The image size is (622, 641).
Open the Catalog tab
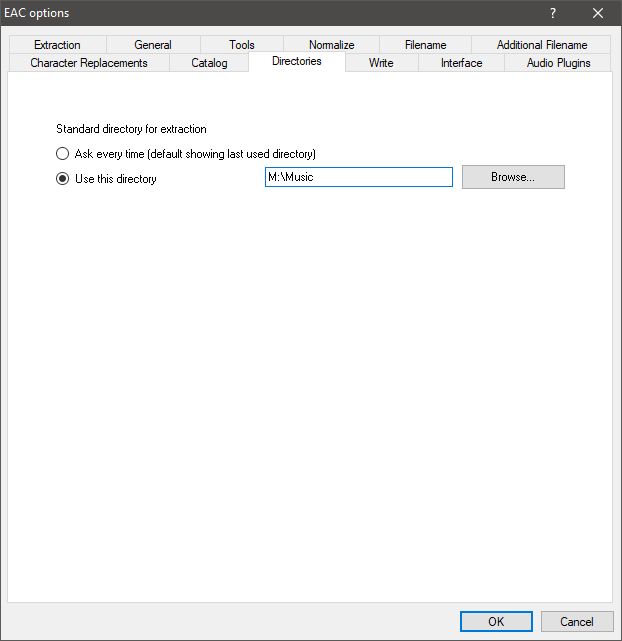click(x=209, y=63)
